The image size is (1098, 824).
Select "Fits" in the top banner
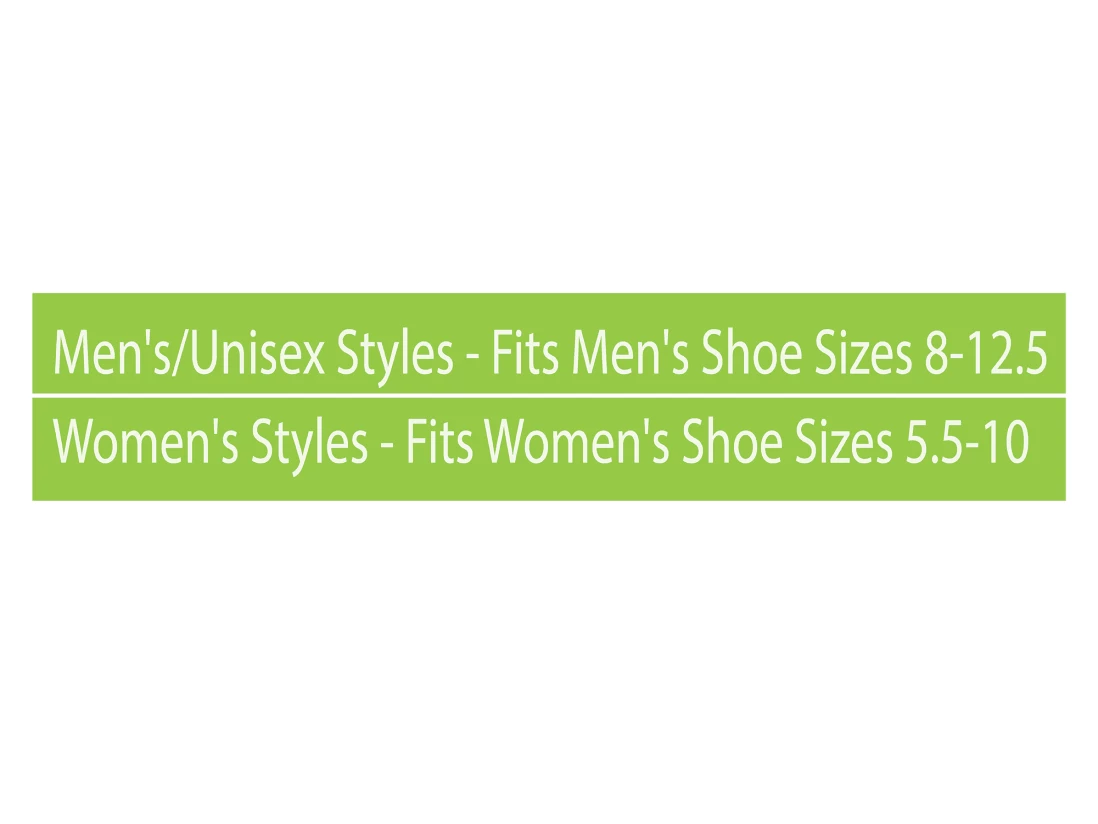[x=524, y=353]
